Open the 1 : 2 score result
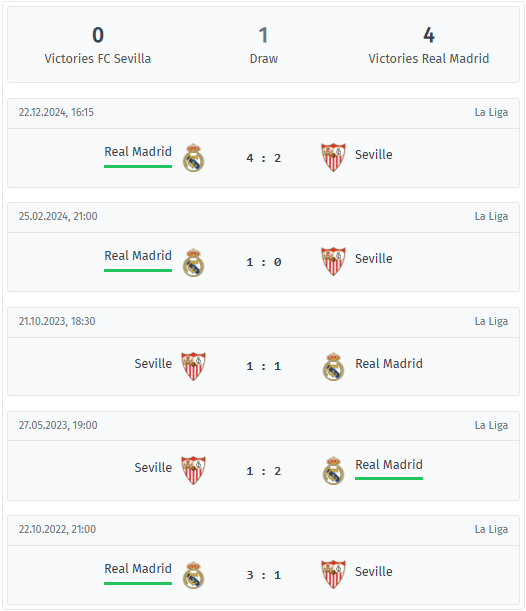 pyautogui.click(x=263, y=471)
